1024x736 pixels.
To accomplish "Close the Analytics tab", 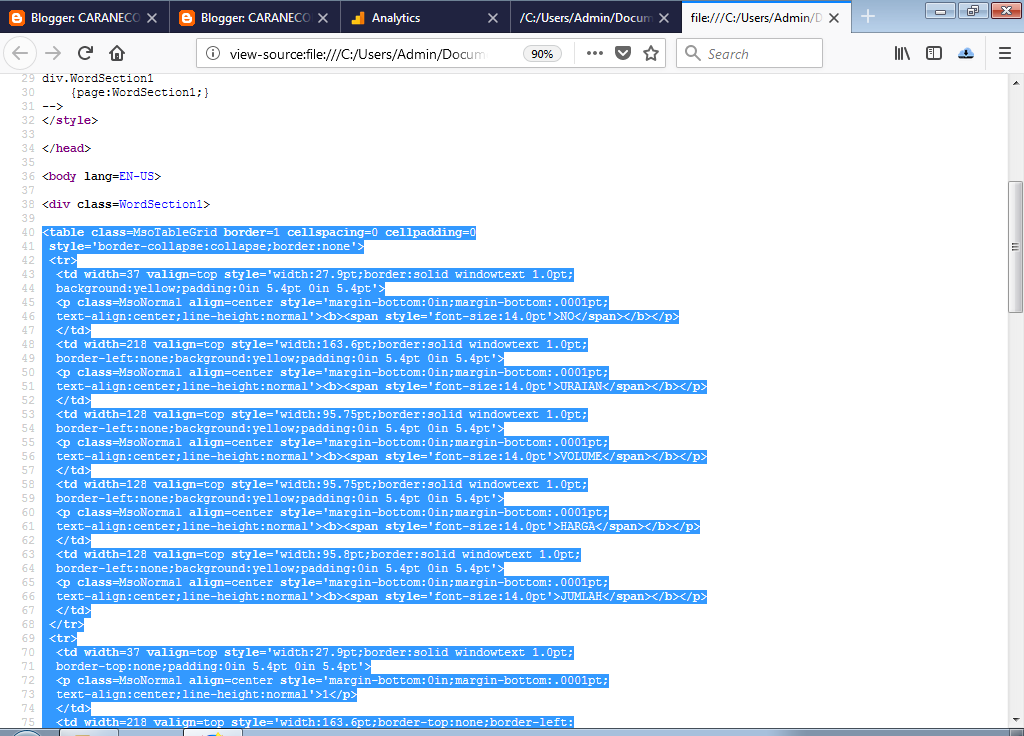I will 492,17.
